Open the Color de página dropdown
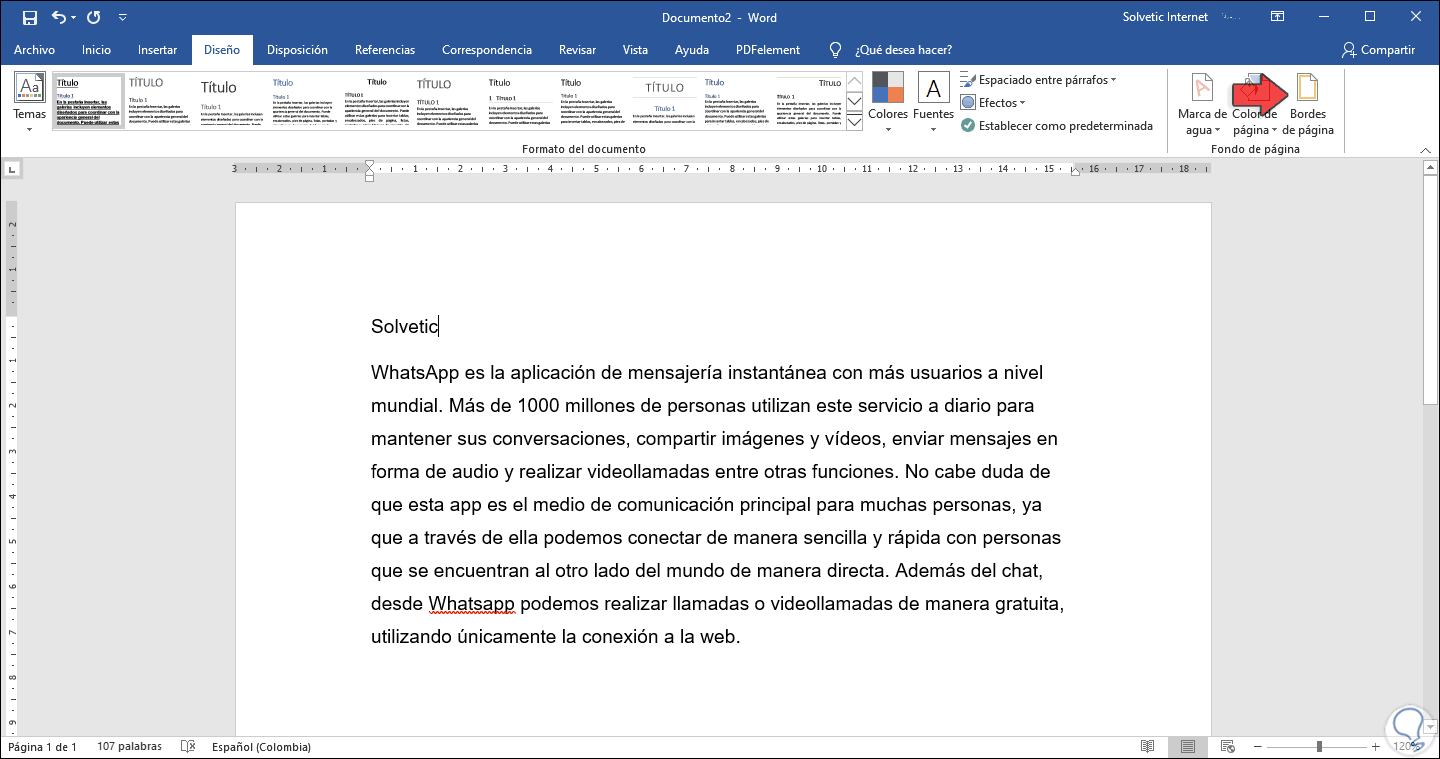This screenshot has height=759, width=1440. [x=1255, y=104]
